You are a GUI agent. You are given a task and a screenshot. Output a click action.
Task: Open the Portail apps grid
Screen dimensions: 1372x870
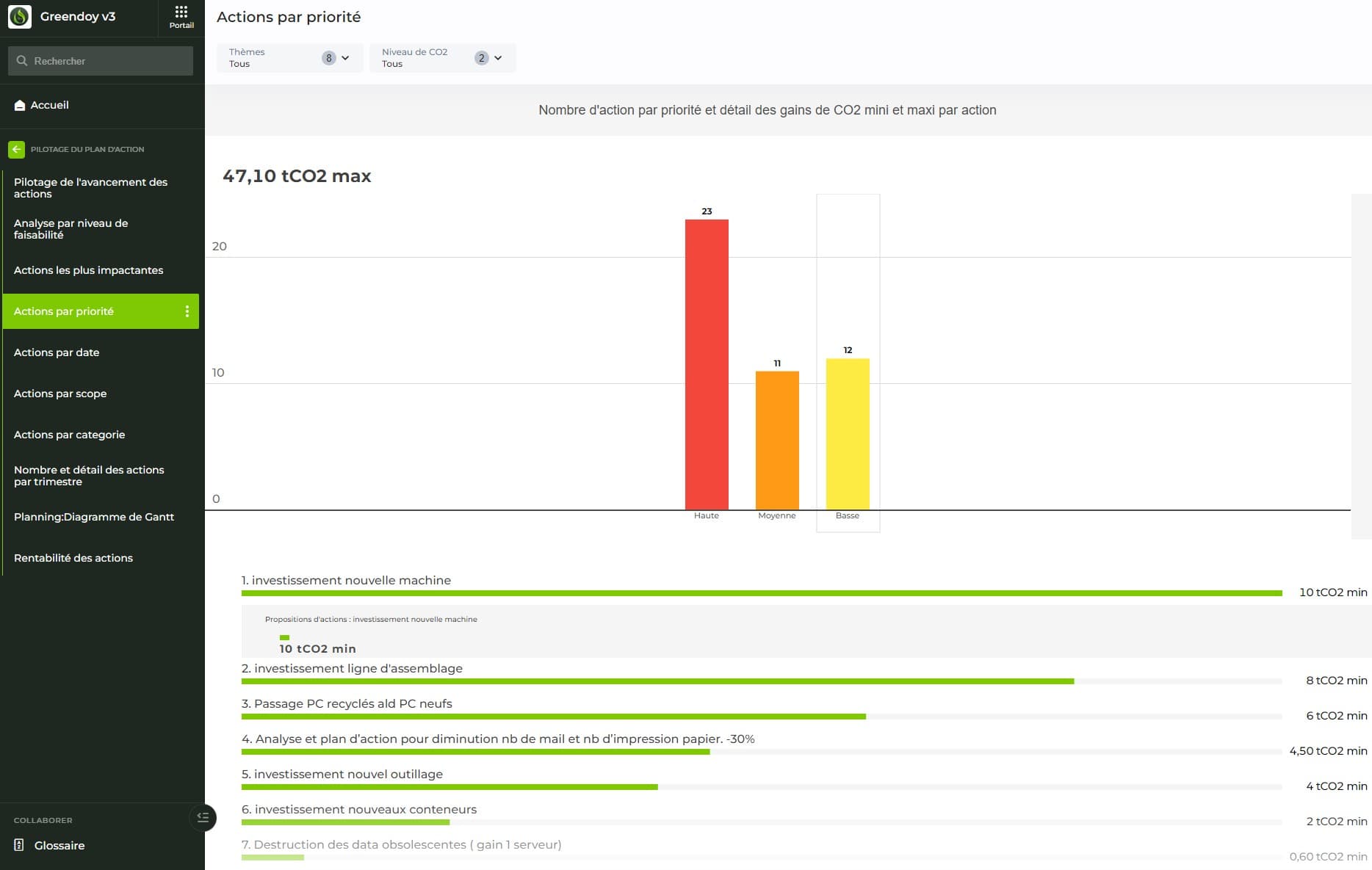(x=181, y=16)
